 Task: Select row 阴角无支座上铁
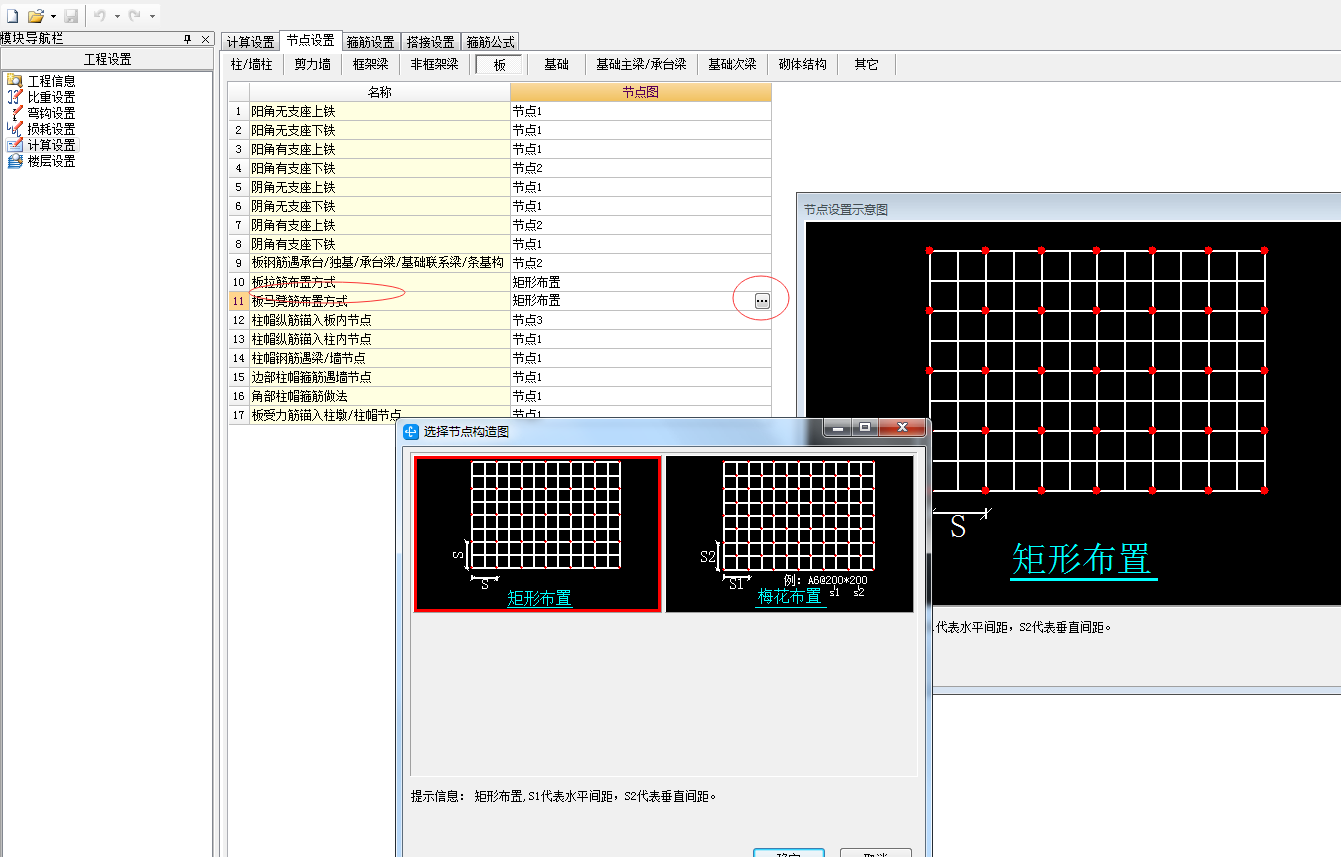[380, 187]
